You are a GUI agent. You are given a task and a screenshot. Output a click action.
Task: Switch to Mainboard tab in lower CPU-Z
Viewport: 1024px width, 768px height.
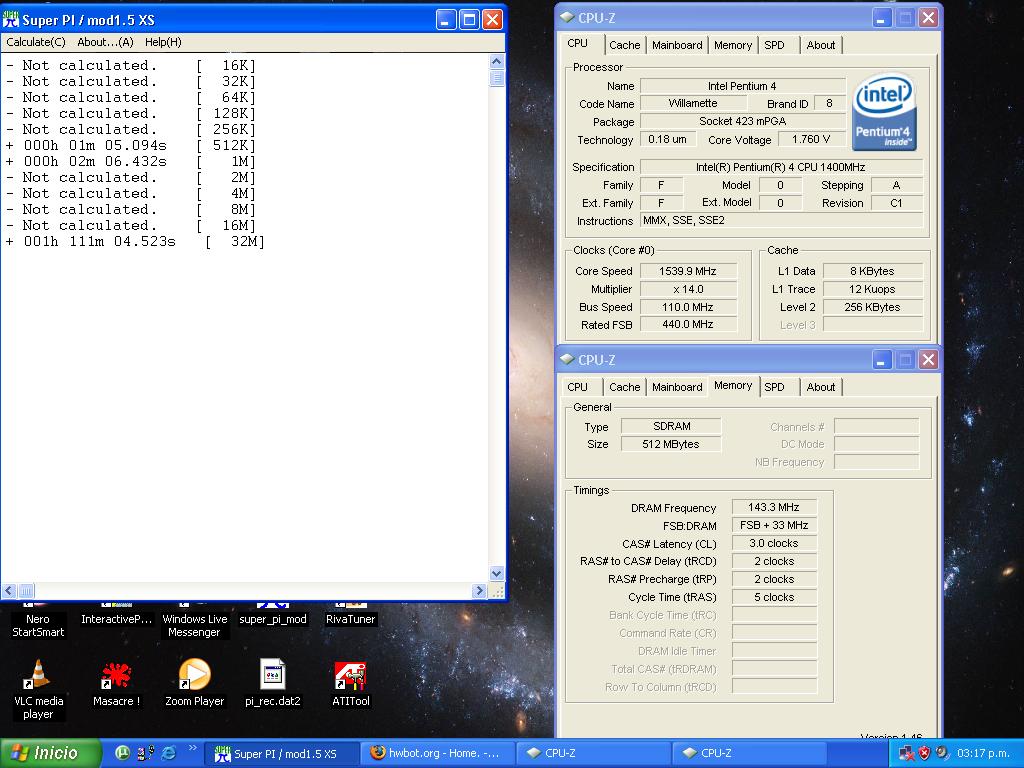[x=677, y=387]
